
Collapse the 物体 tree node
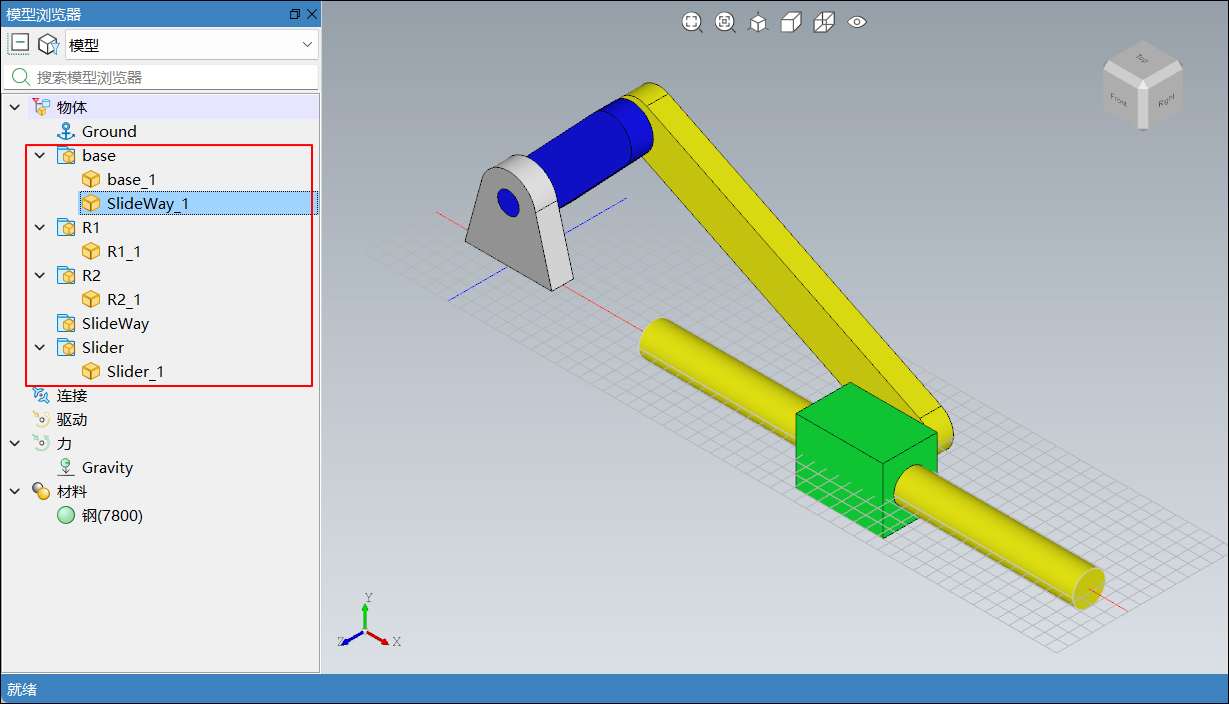(x=14, y=108)
